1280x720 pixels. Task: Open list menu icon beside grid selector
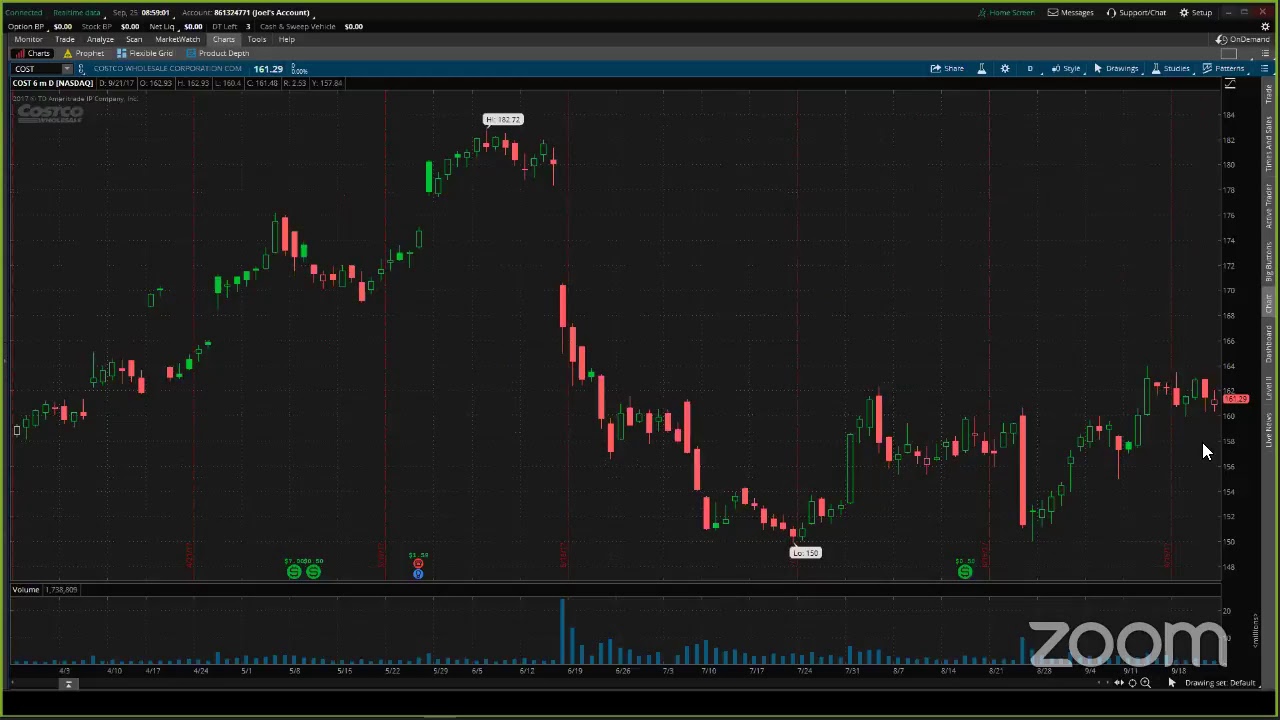[x=1264, y=53]
